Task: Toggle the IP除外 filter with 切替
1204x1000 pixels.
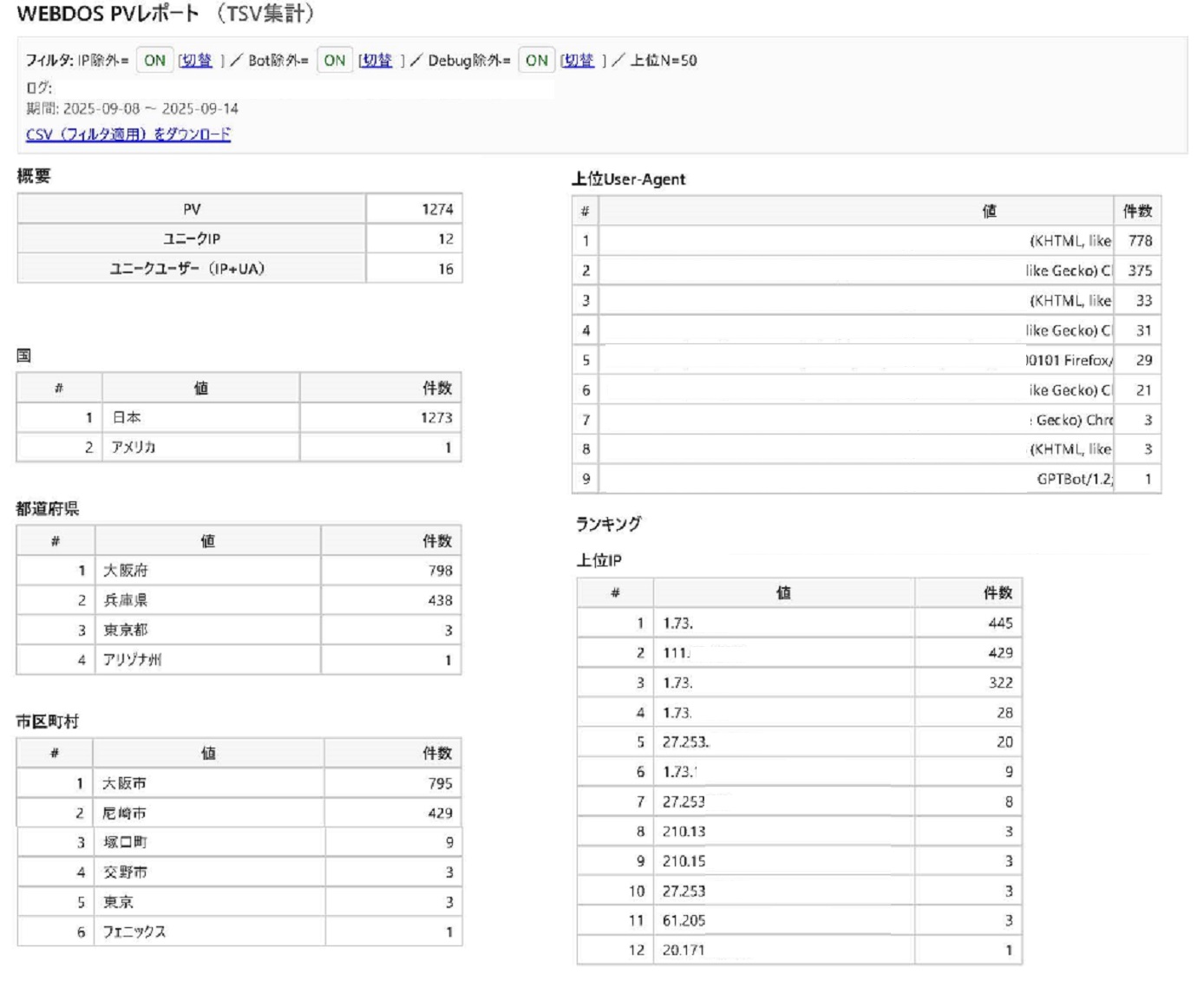Action: [x=196, y=61]
